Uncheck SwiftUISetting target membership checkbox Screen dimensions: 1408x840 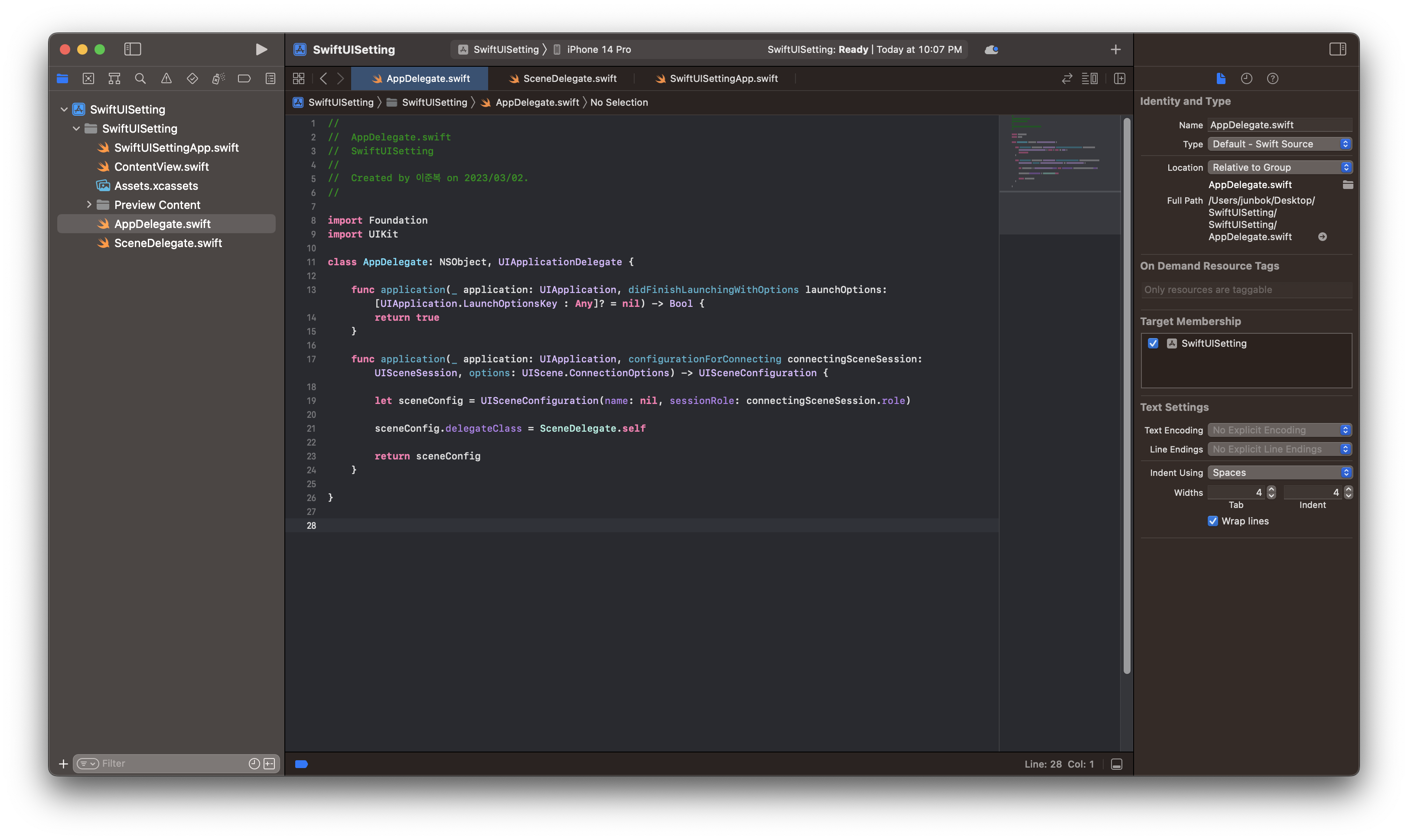click(1153, 344)
